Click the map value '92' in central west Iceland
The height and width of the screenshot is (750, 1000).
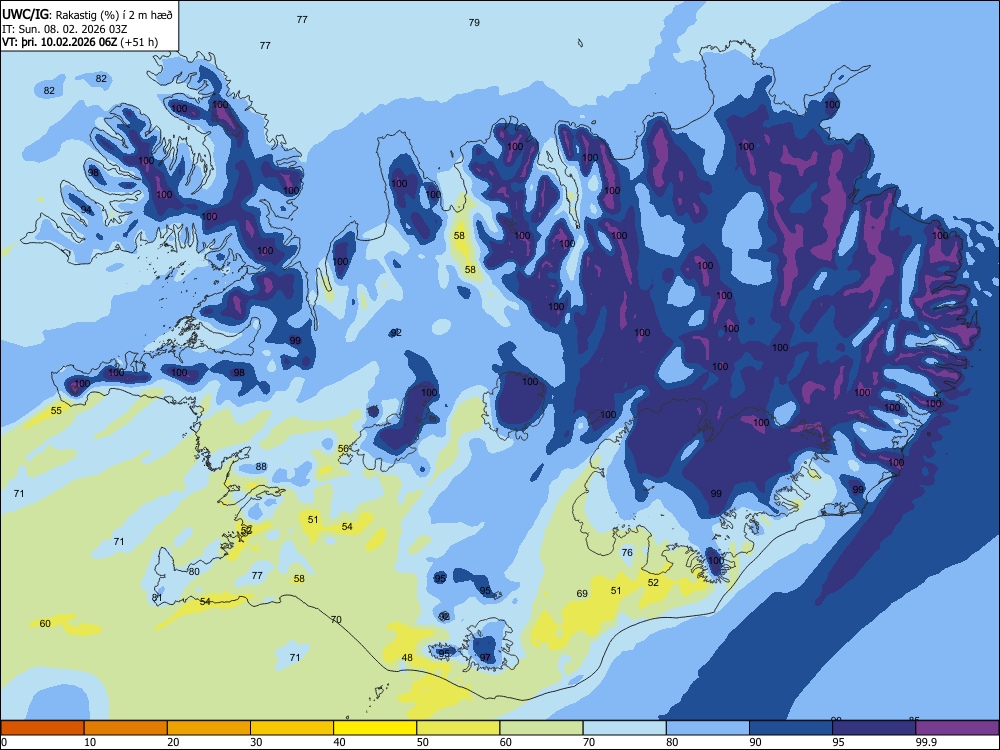(x=396, y=332)
